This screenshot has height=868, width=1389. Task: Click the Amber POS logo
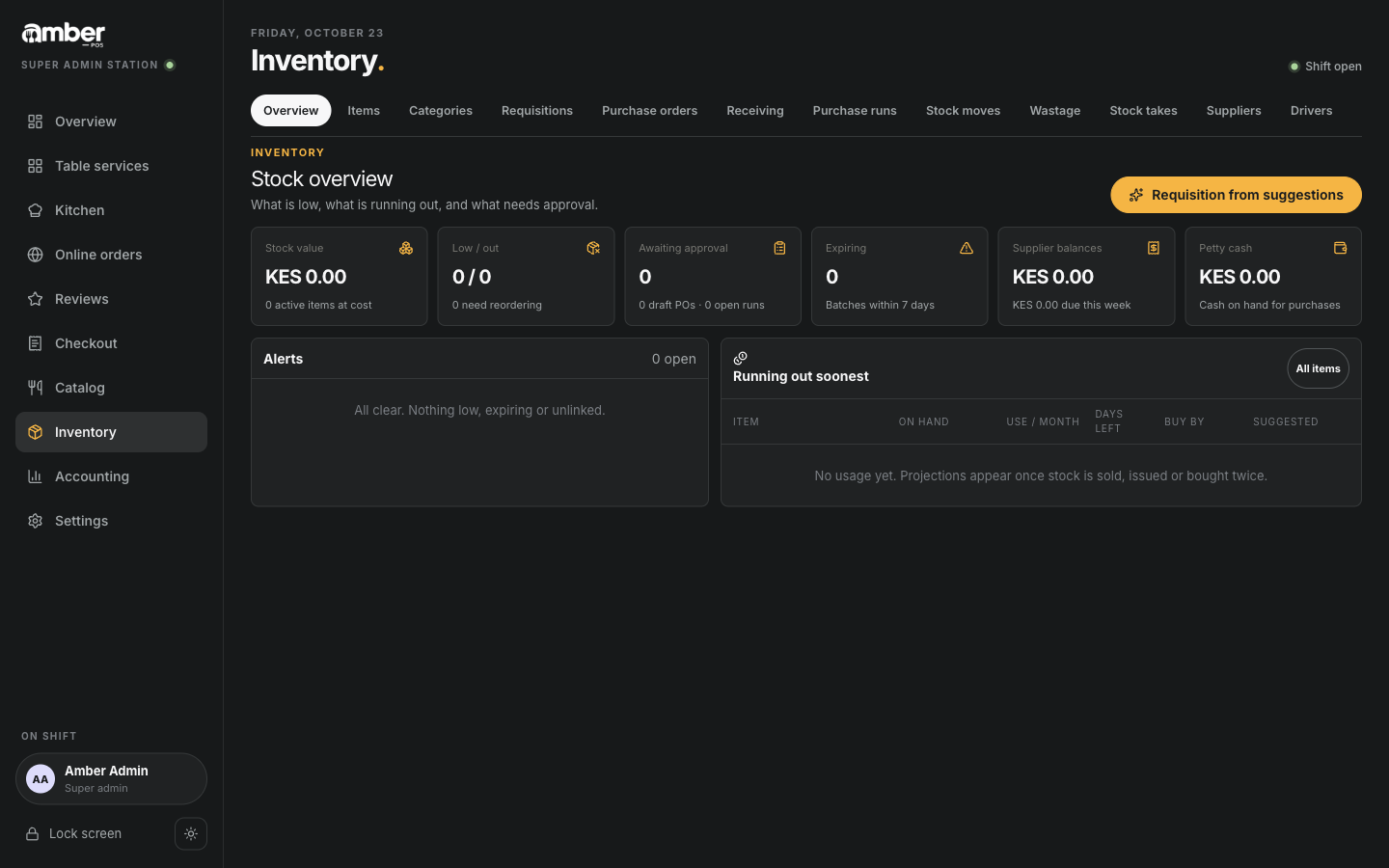click(x=64, y=35)
